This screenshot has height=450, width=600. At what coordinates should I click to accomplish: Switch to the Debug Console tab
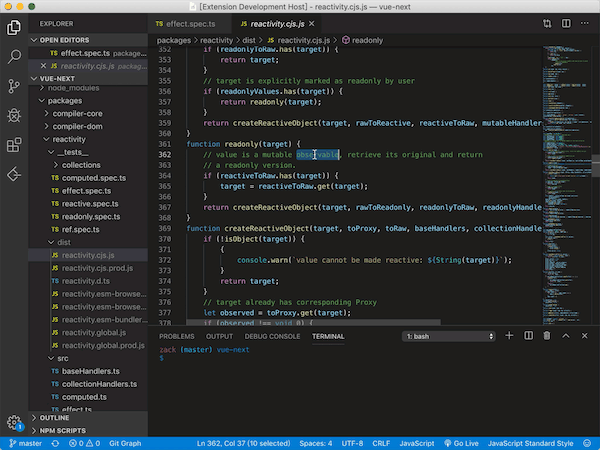(x=272, y=336)
